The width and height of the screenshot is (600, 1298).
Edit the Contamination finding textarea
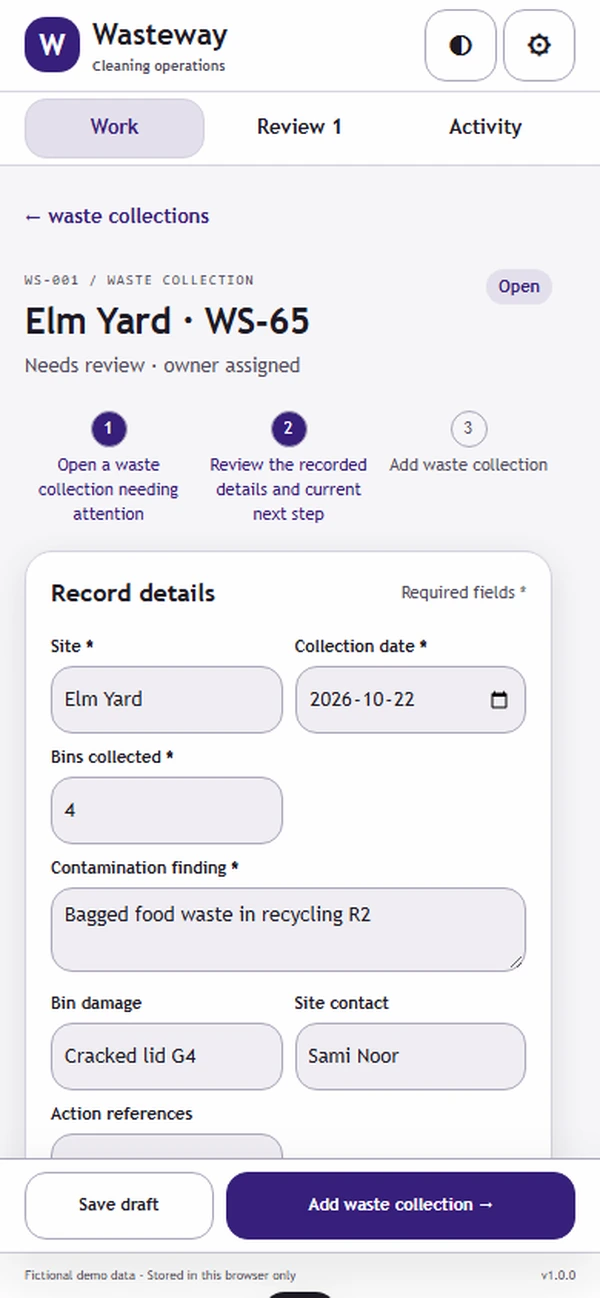pos(288,929)
